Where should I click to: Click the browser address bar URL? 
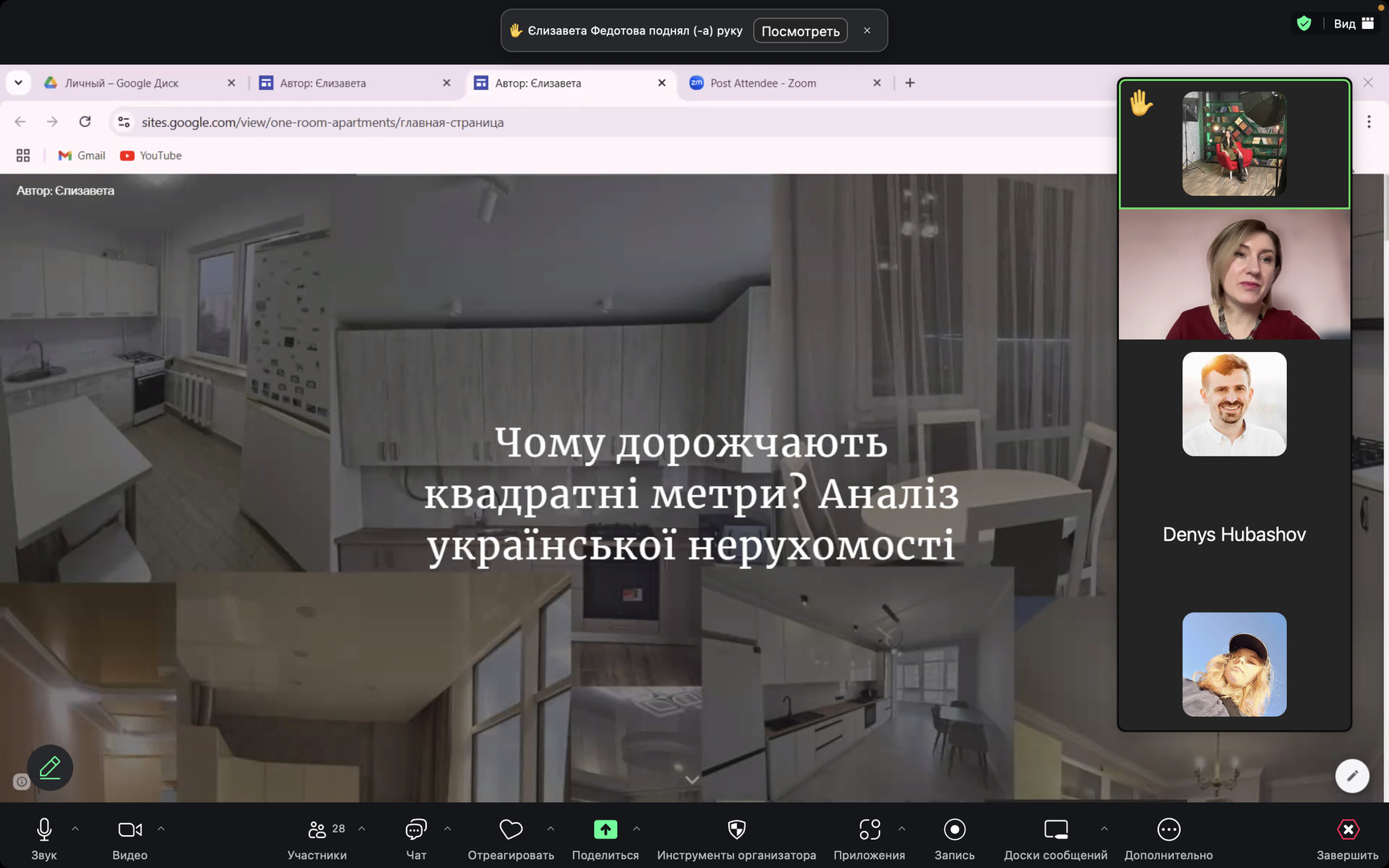(x=322, y=122)
